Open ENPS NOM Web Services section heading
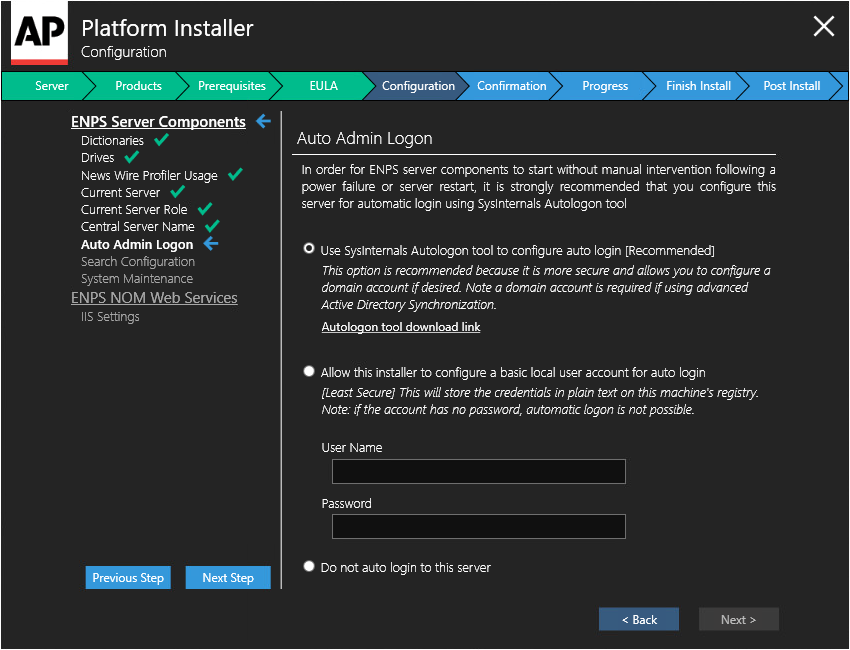This screenshot has width=850, height=650. pyautogui.click(x=154, y=298)
